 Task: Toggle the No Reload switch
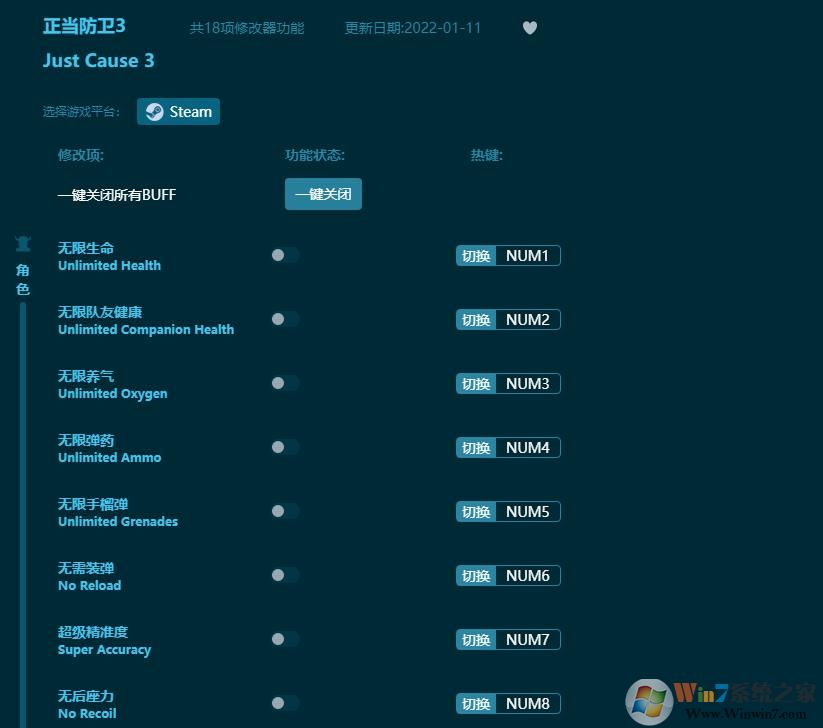tap(284, 575)
